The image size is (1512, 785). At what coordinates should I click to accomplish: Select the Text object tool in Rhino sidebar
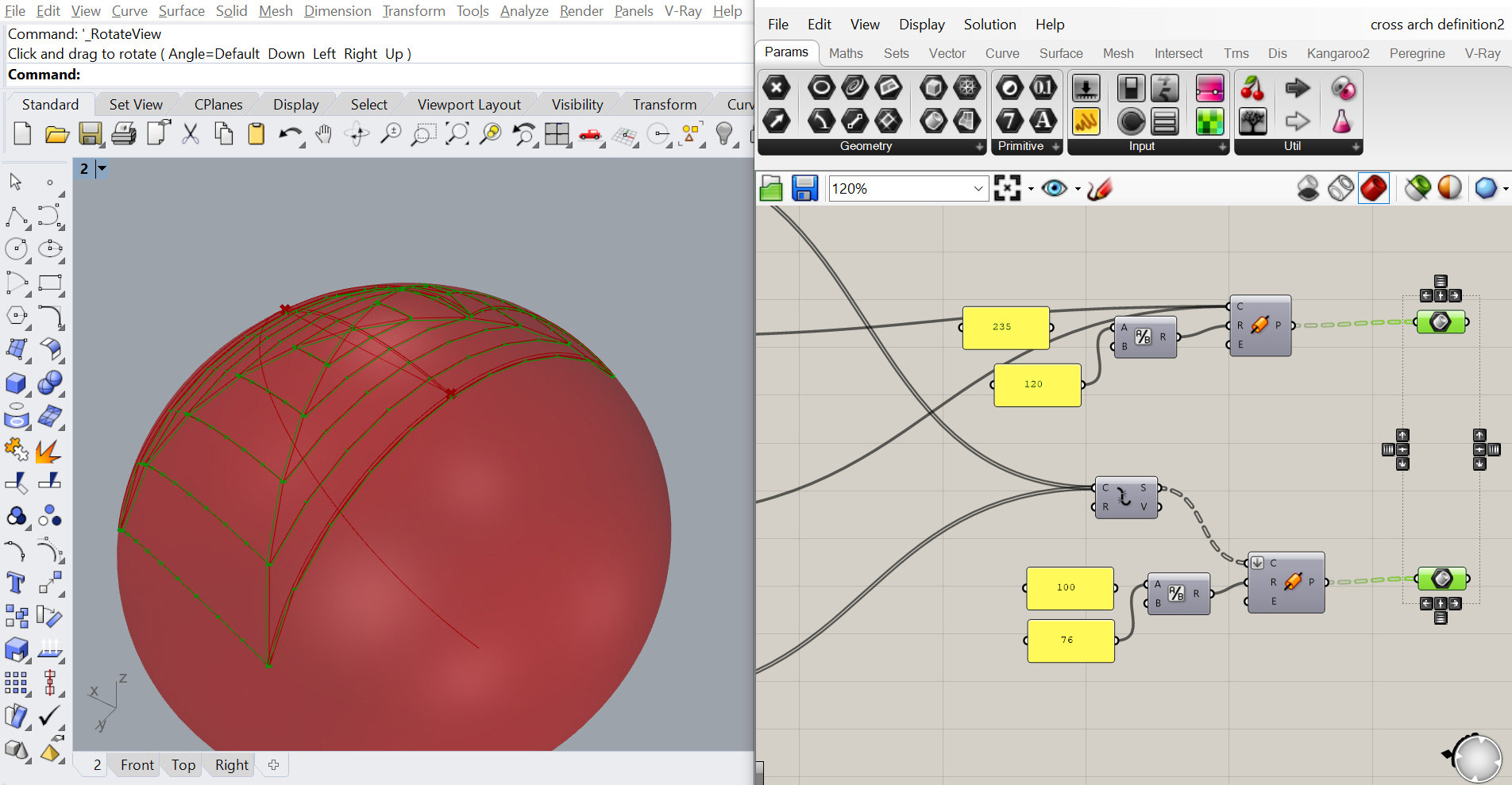click(15, 583)
